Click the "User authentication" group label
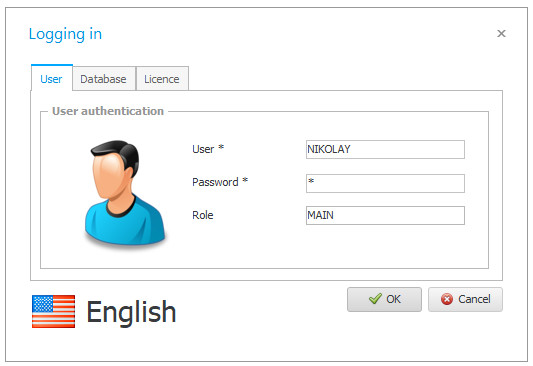 pyautogui.click(x=108, y=111)
